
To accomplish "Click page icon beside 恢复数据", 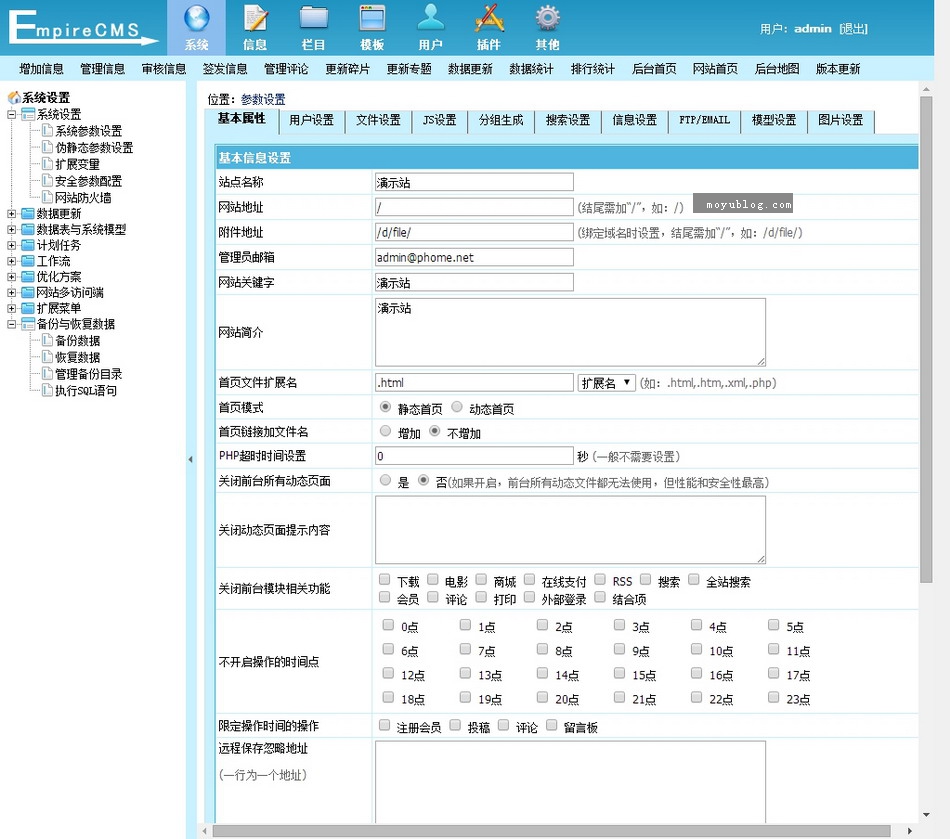I will pos(47,357).
